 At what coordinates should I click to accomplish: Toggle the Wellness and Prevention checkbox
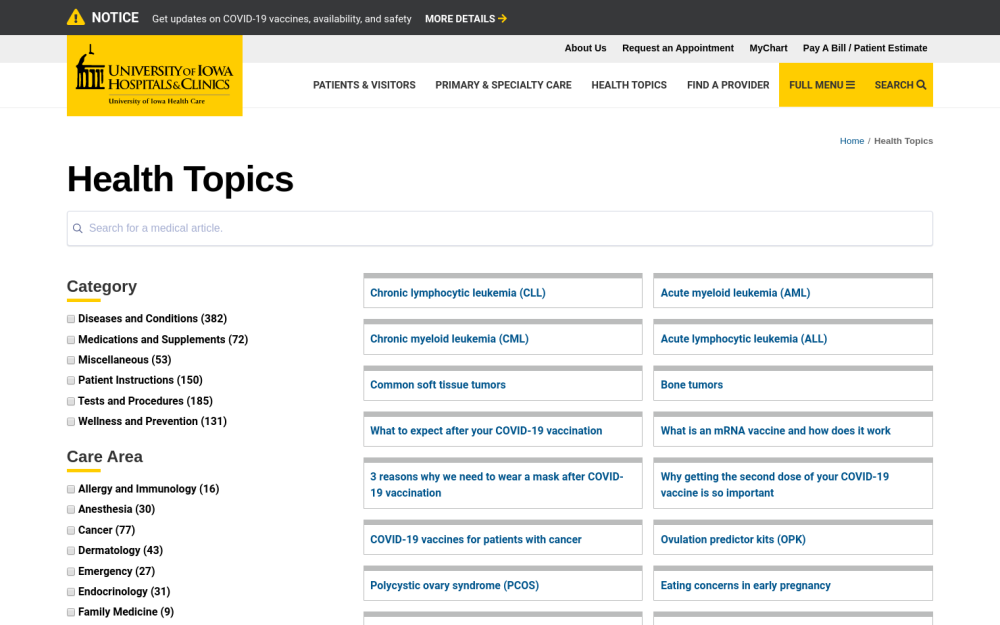pyautogui.click(x=70, y=421)
